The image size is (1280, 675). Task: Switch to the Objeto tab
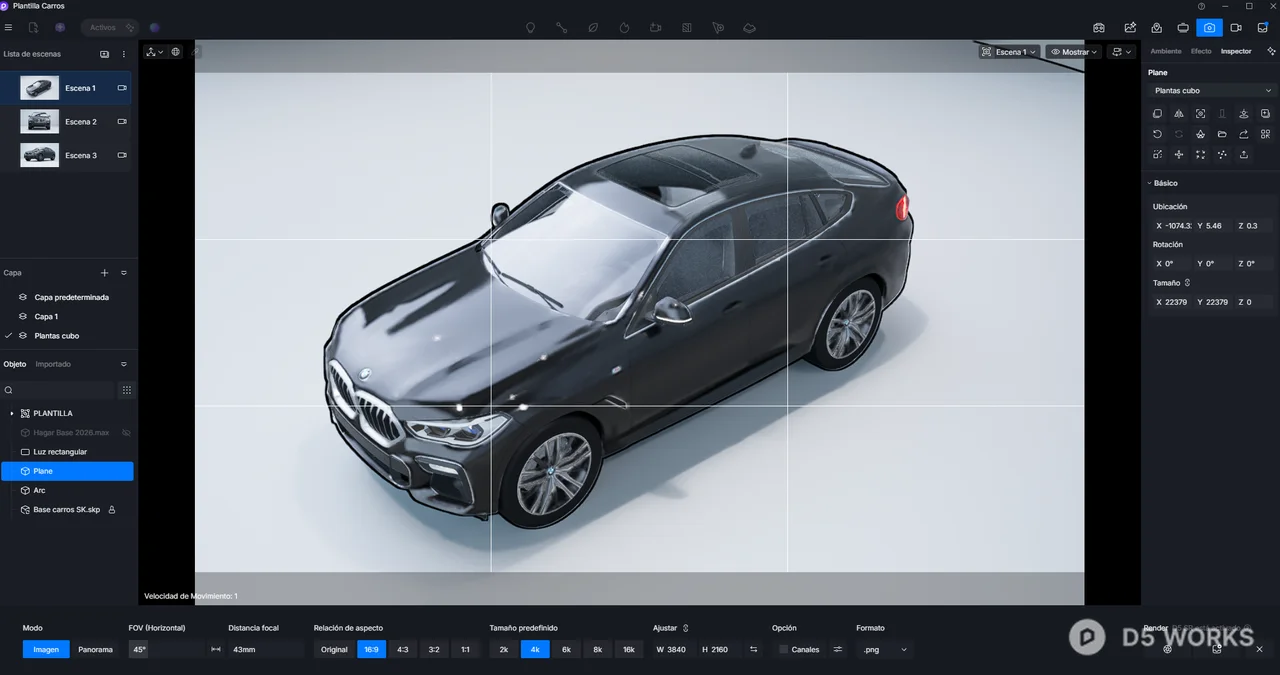pos(14,364)
